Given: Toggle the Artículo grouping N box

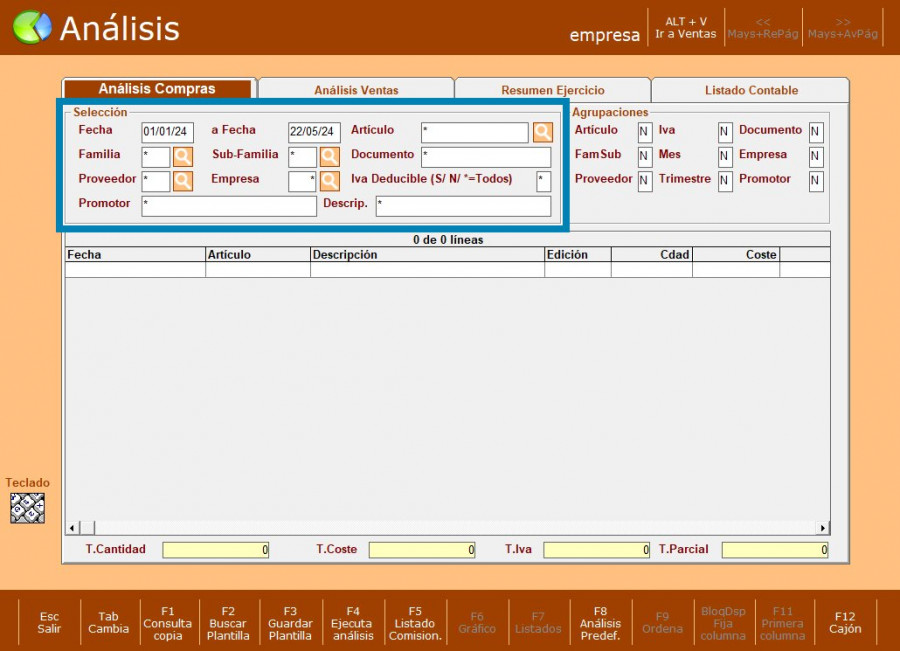Looking at the screenshot, I should point(644,132).
